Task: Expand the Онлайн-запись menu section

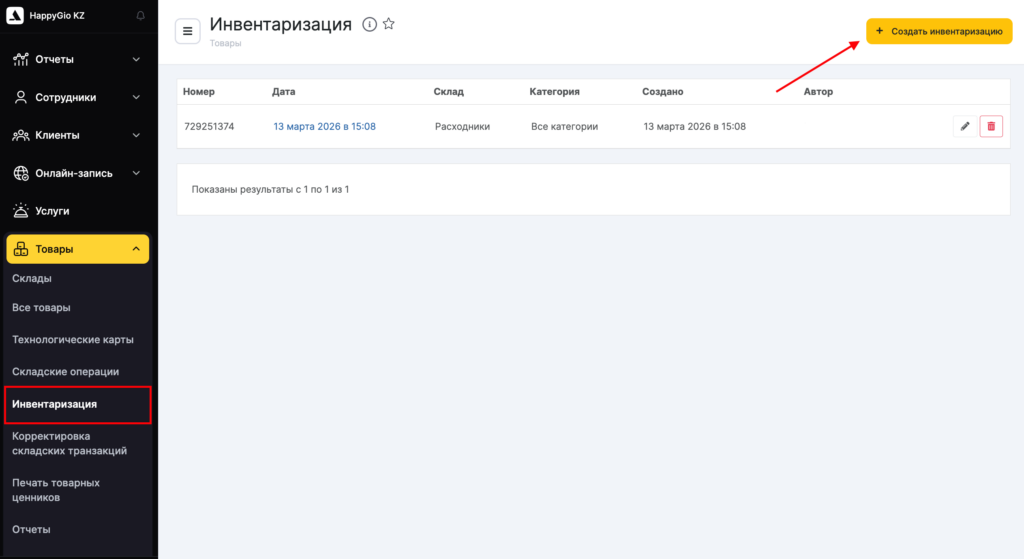Action: point(136,173)
